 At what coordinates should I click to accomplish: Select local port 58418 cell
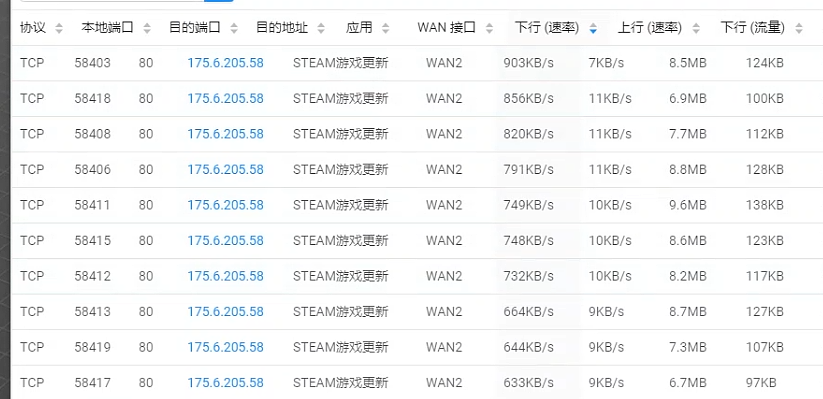[x=92, y=98]
